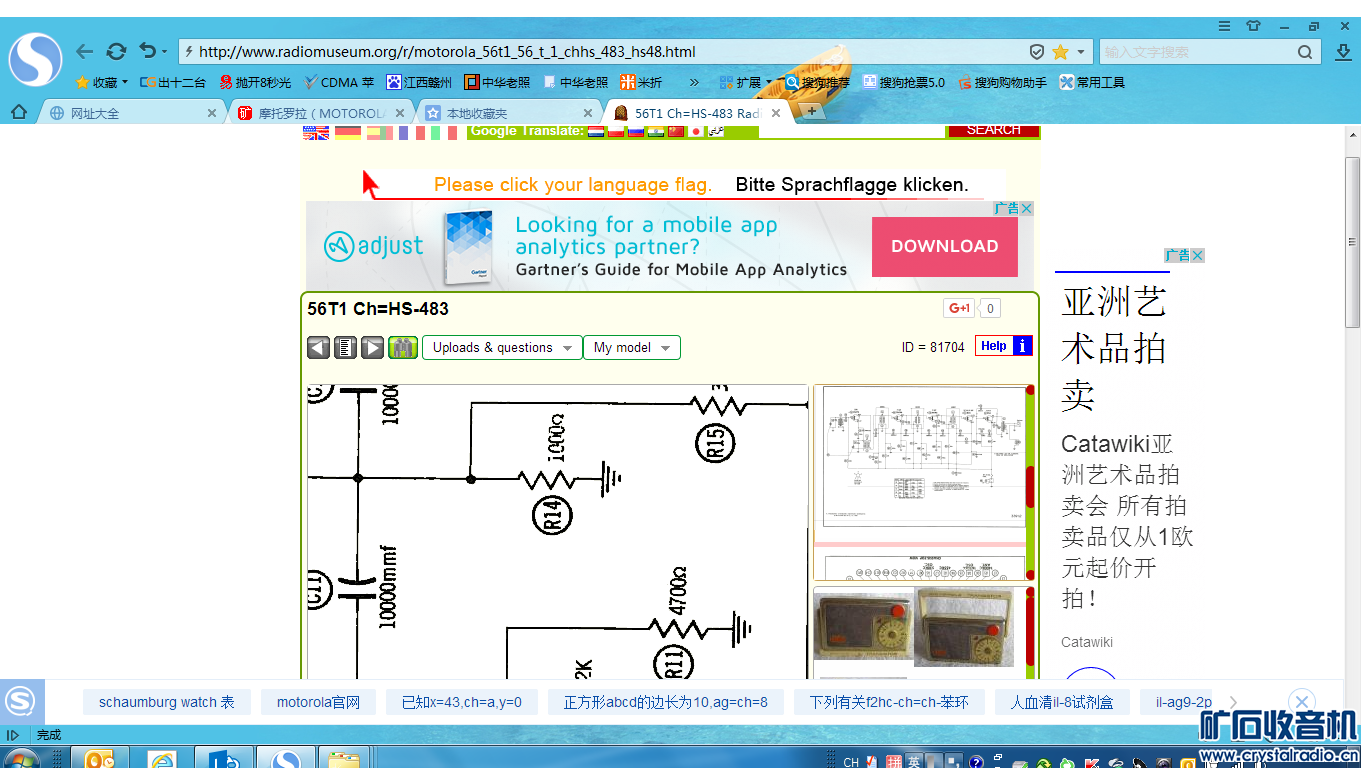
Task: Show next search suggestions arrow
Action: point(1234,702)
